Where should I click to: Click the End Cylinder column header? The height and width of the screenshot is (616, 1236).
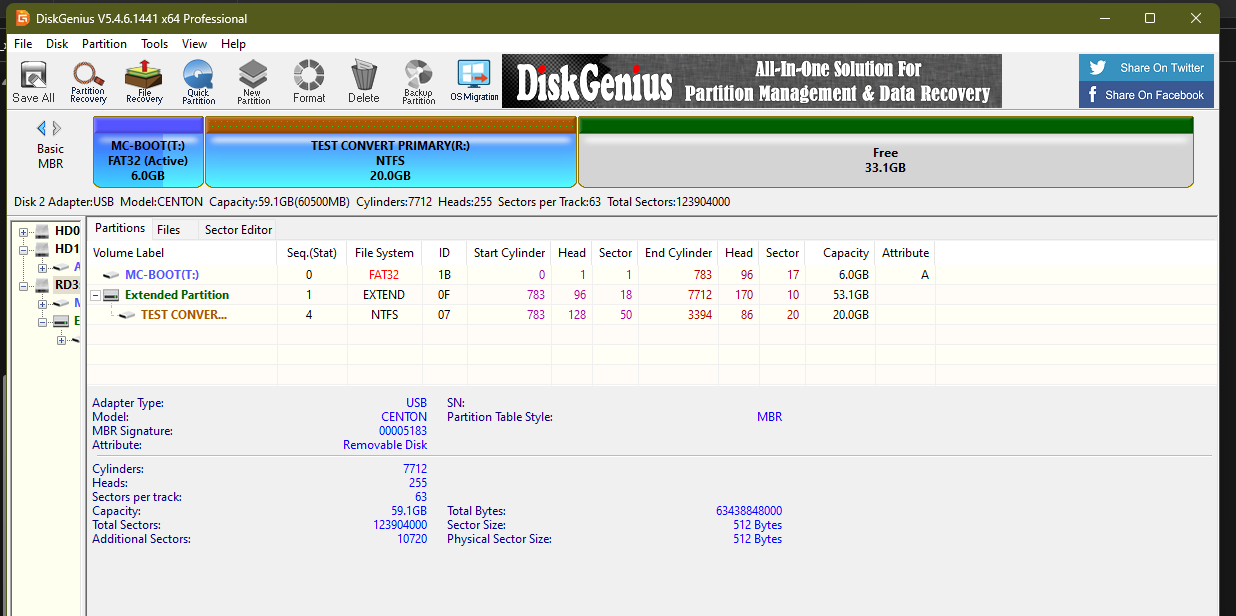(x=679, y=253)
